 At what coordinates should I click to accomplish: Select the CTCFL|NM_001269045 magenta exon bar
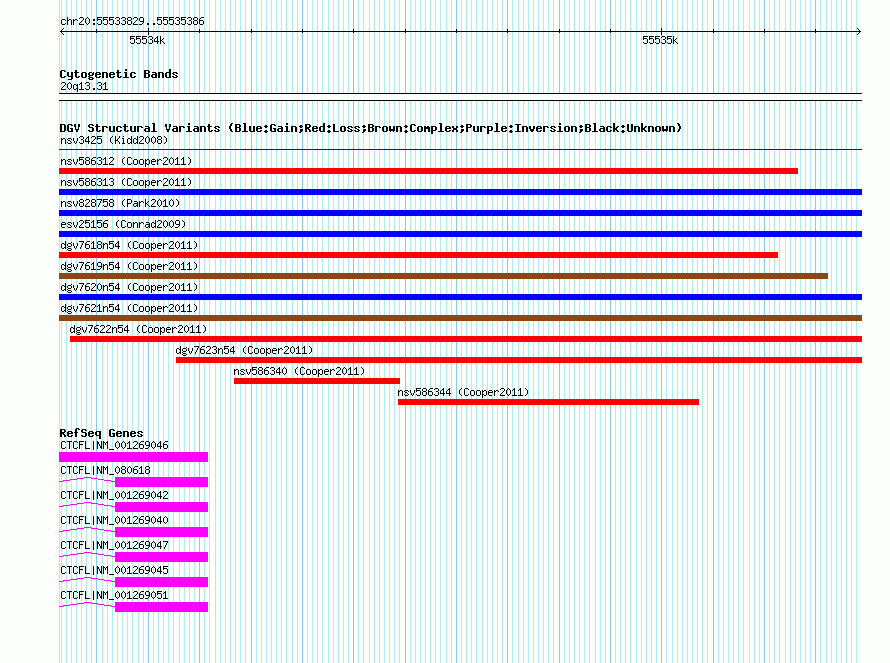tap(161, 582)
